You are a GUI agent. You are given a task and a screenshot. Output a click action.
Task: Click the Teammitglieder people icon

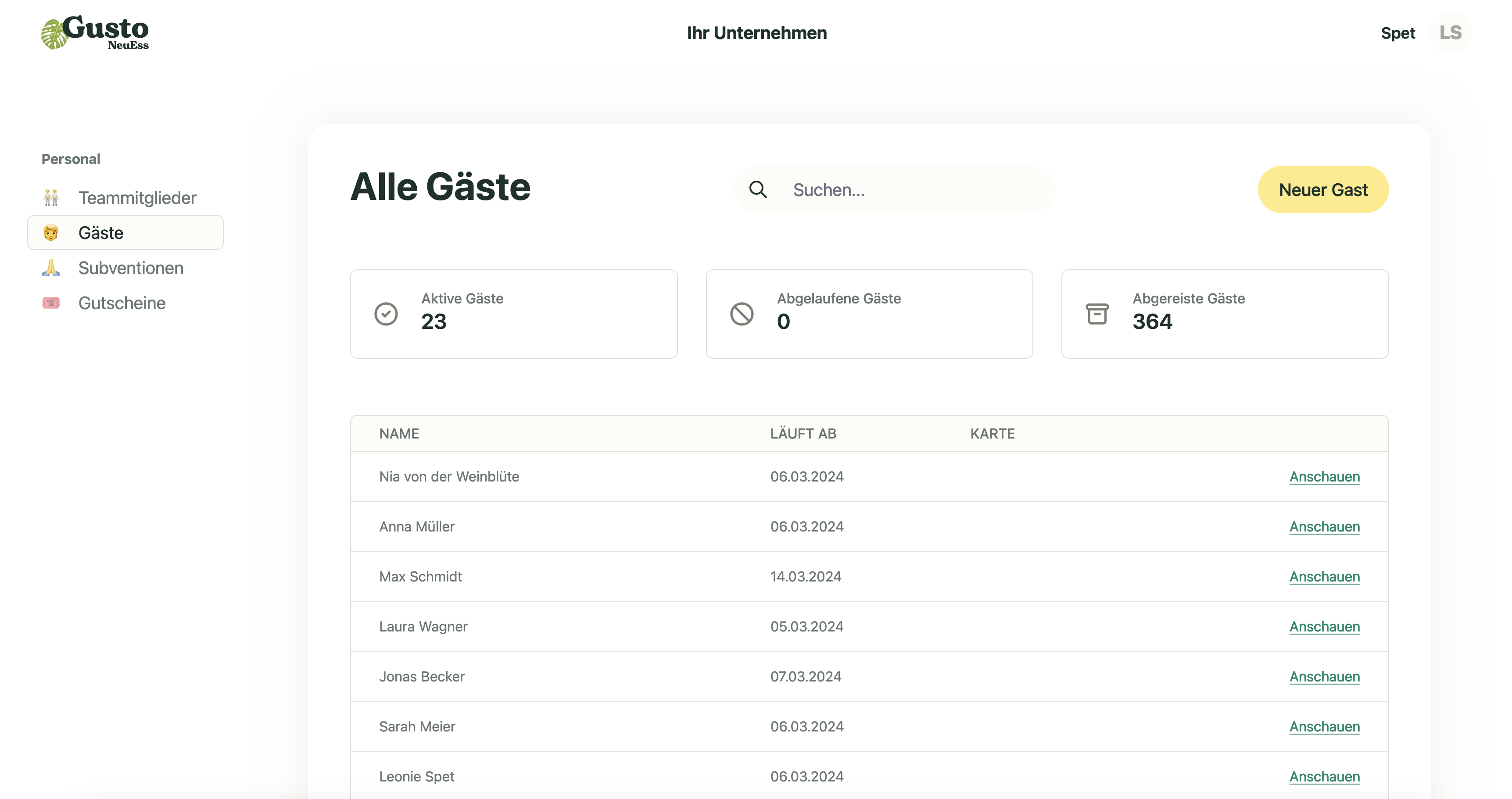tap(51, 198)
